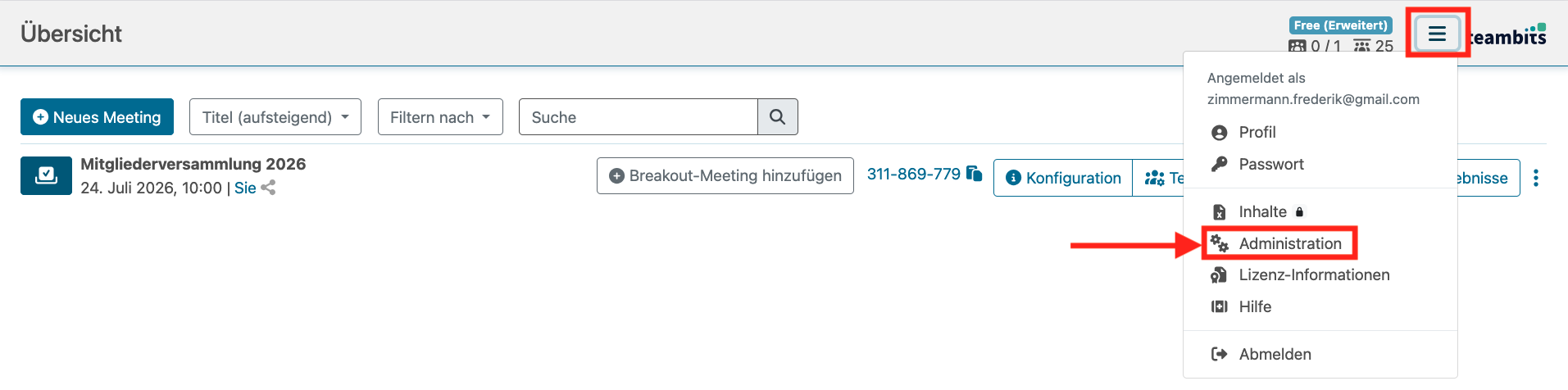This screenshot has width=1568, height=390.
Task: Open the three-dot meeting options menu
Action: point(1536,178)
